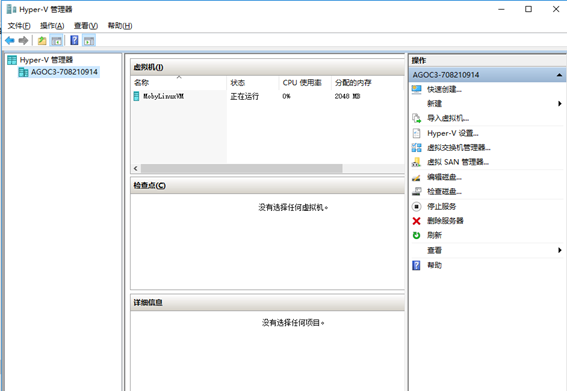The width and height of the screenshot is (567, 391).
Task: Click the Forward arrow toolbar icon
Action: [x=23, y=41]
